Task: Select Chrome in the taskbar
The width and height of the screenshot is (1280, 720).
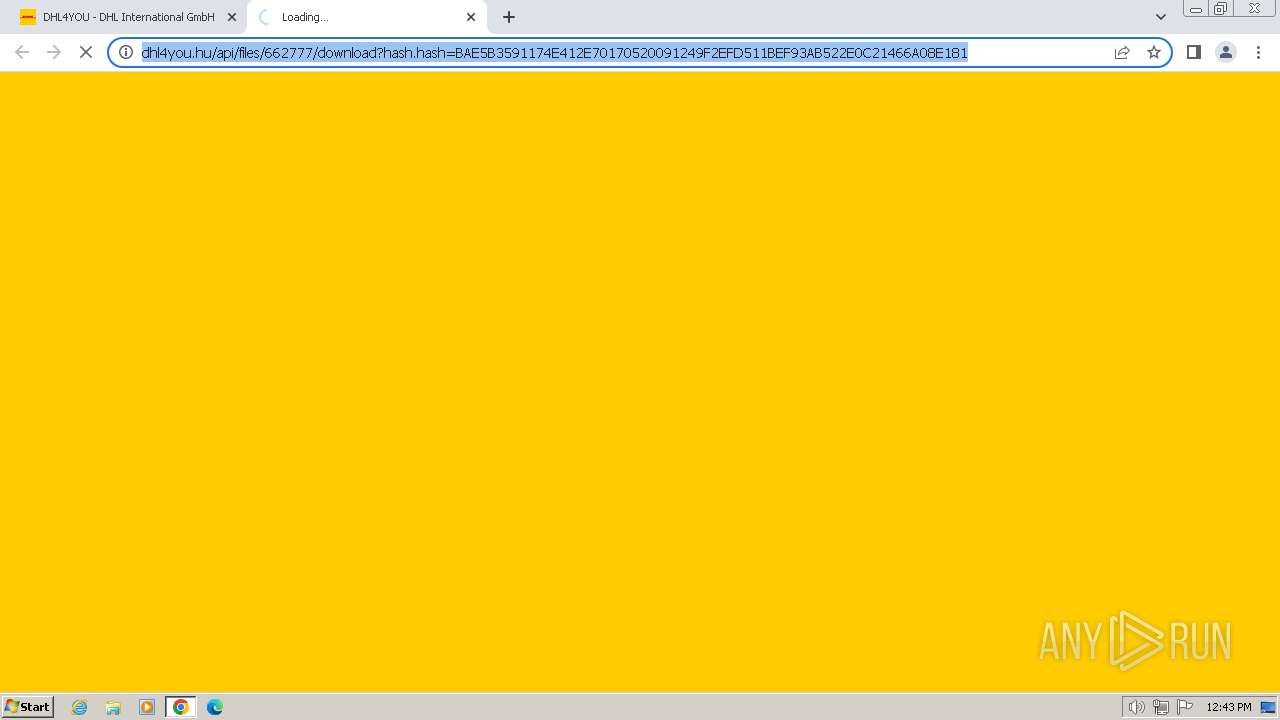Action: point(181,707)
